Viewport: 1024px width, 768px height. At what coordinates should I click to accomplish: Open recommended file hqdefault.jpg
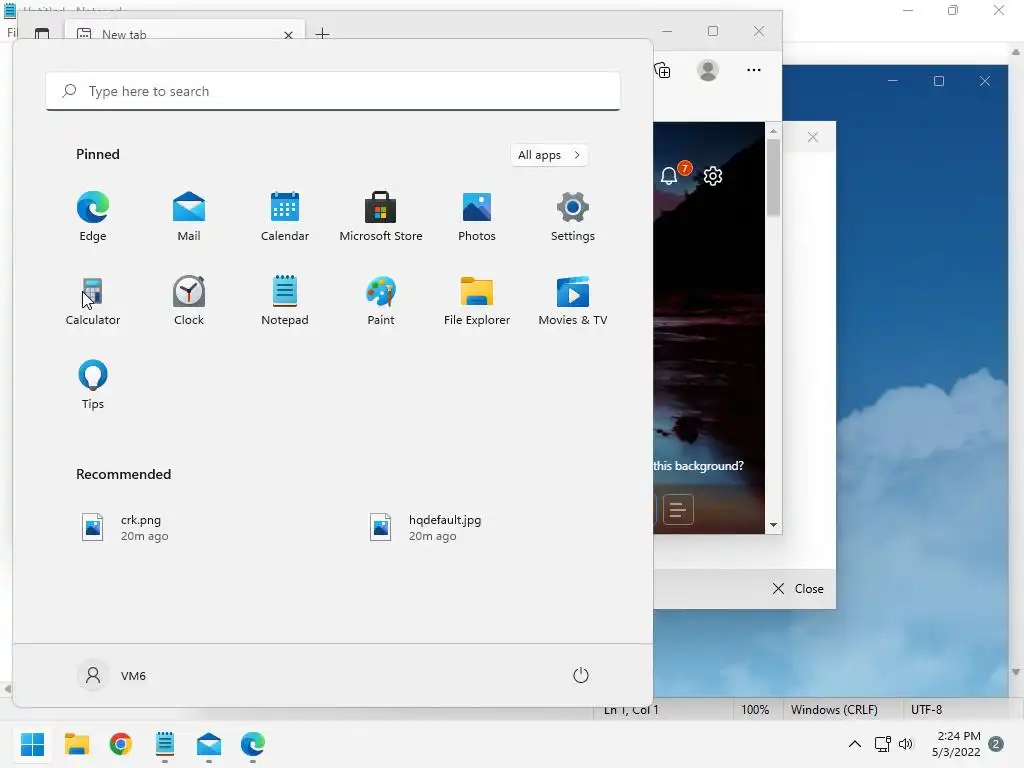[x=424, y=527]
